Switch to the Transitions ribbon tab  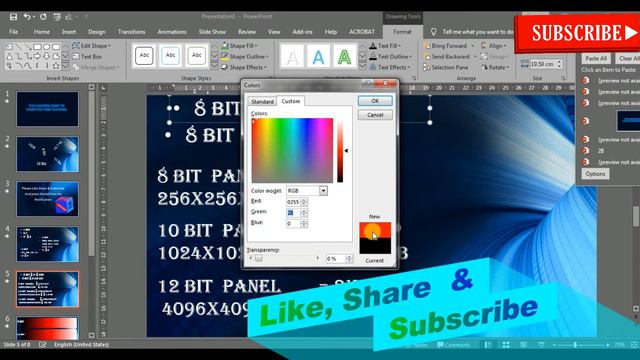[131, 32]
